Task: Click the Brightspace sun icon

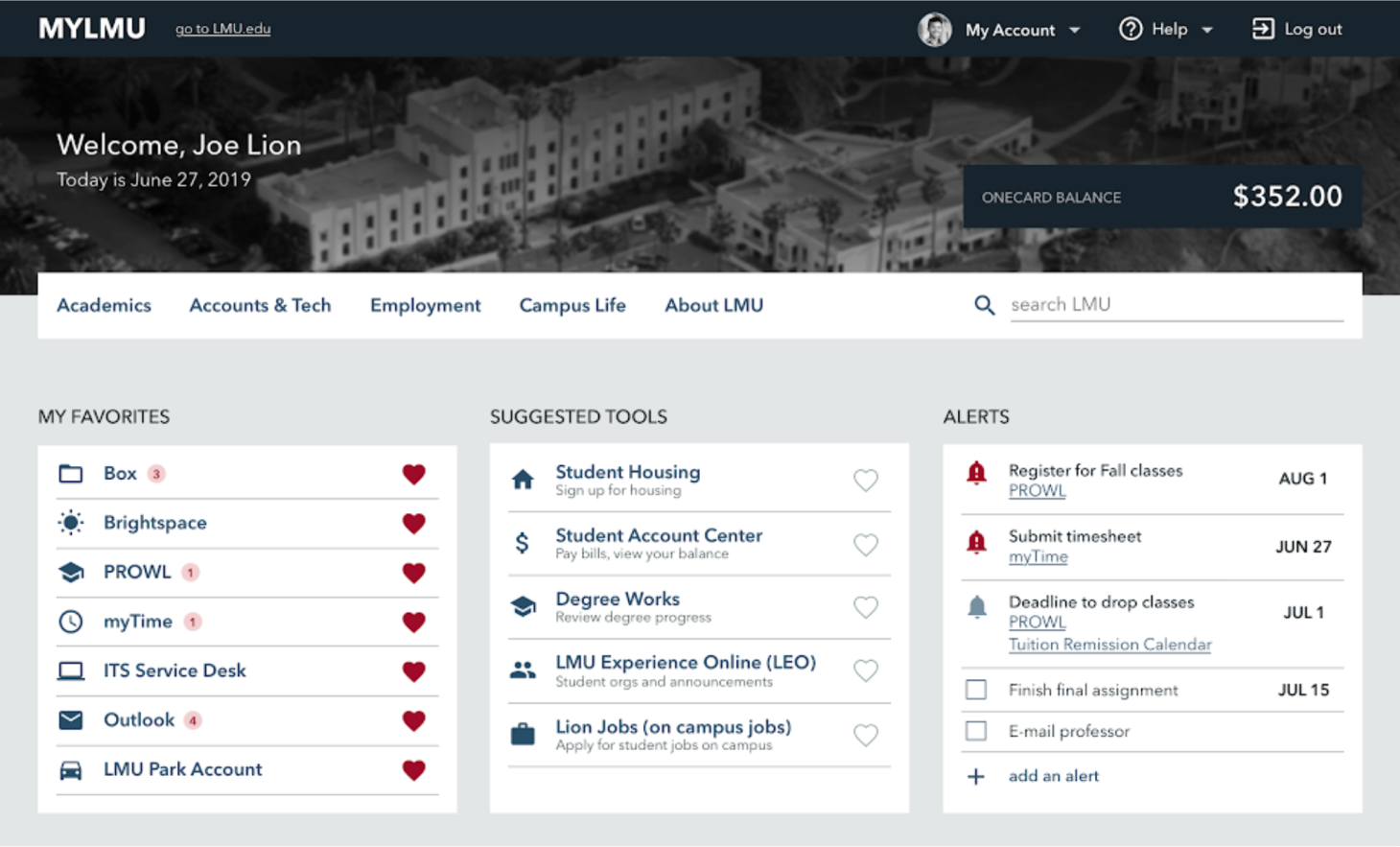Action: (70, 523)
